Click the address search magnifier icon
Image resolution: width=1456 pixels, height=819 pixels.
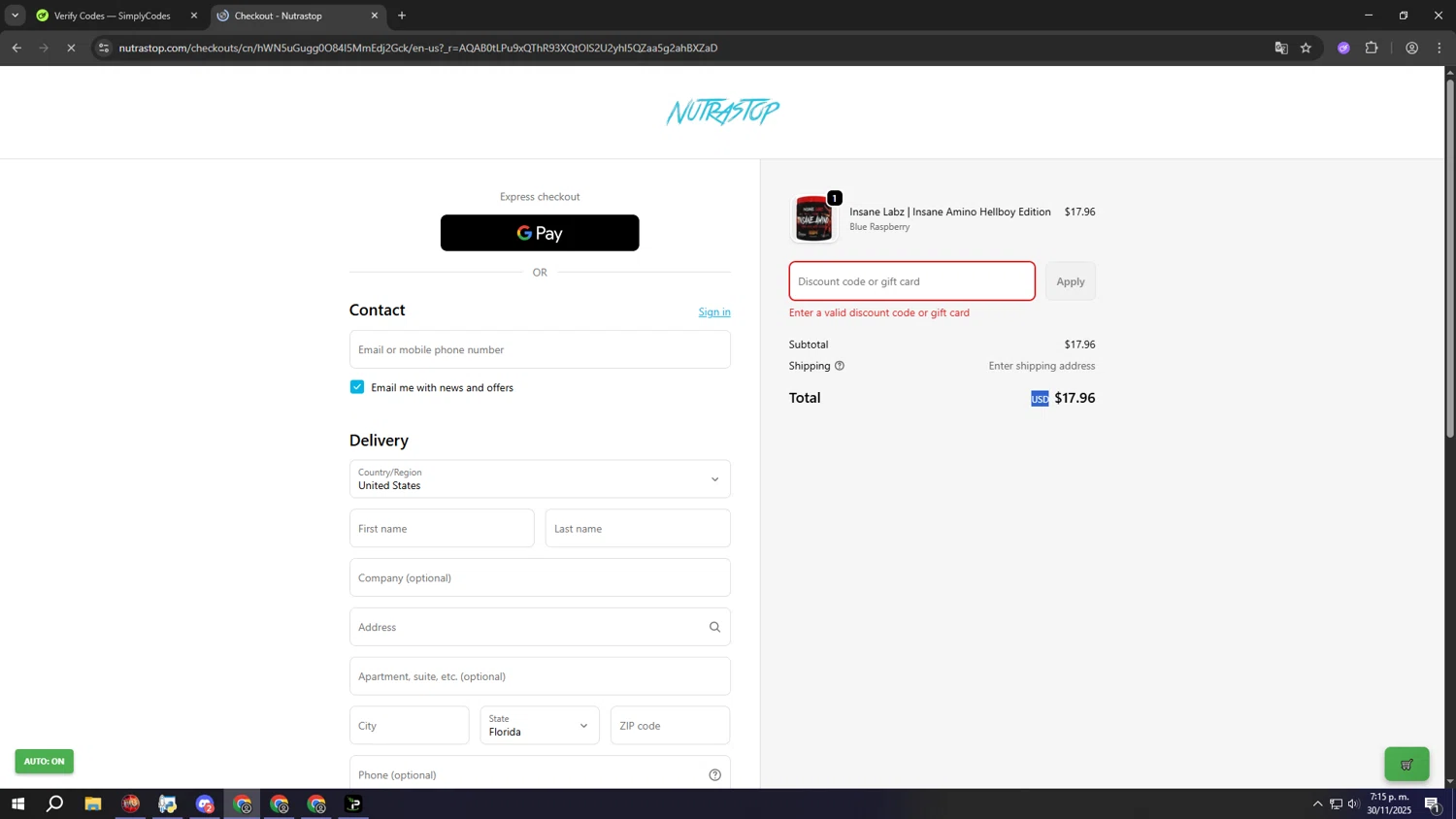tap(715, 627)
